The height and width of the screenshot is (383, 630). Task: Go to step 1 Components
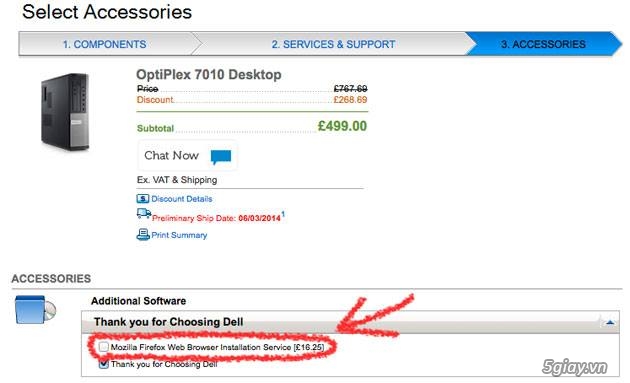[104, 44]
